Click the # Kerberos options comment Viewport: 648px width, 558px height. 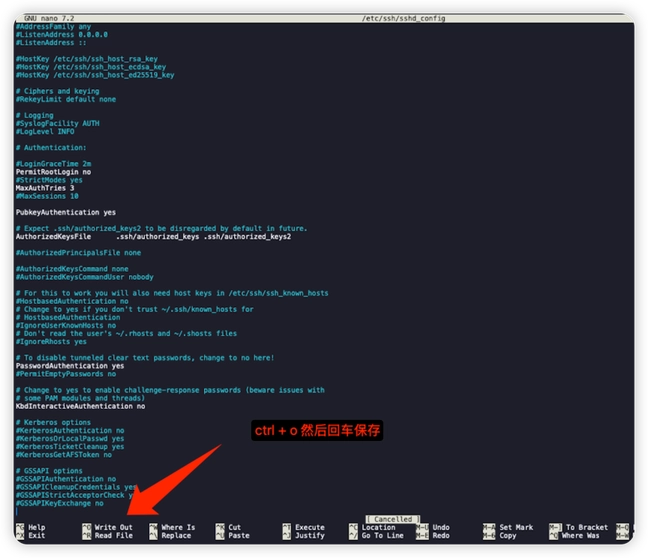tap(53, 422)
